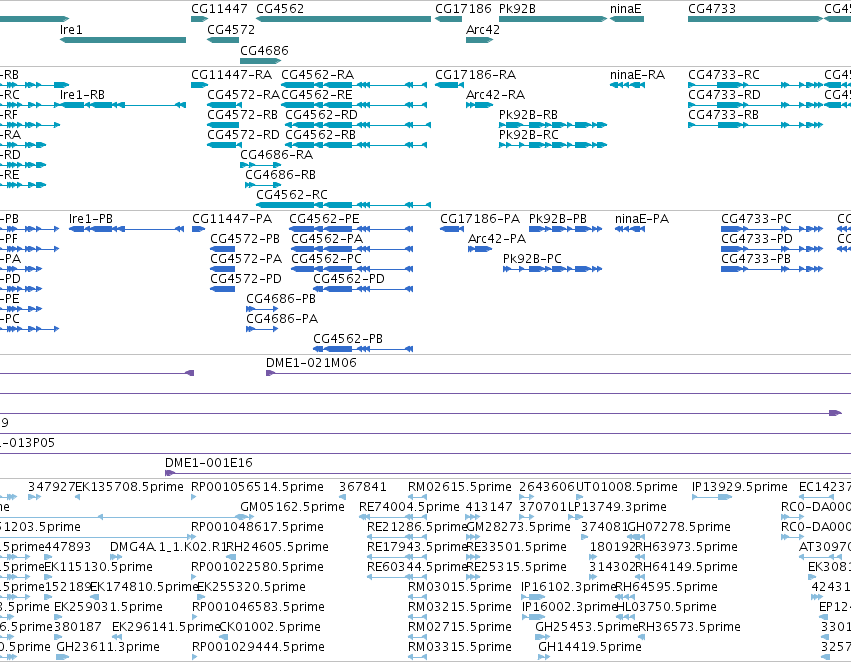Viewport: 851px width, 662px height.
Task: Click the GH14419.5prime EST label
Action: (x=590, y=647)
